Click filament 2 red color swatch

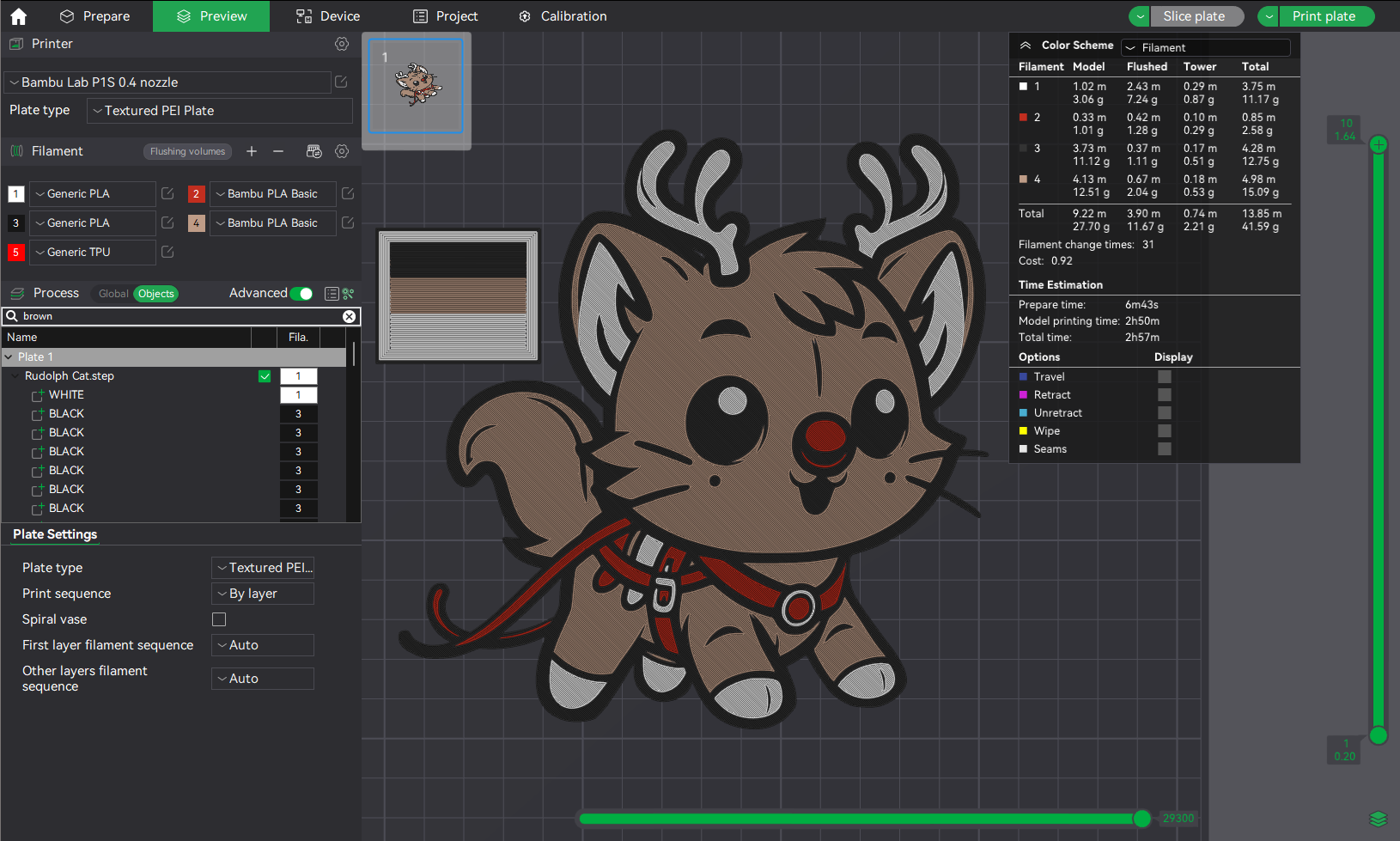coord(197,194)
